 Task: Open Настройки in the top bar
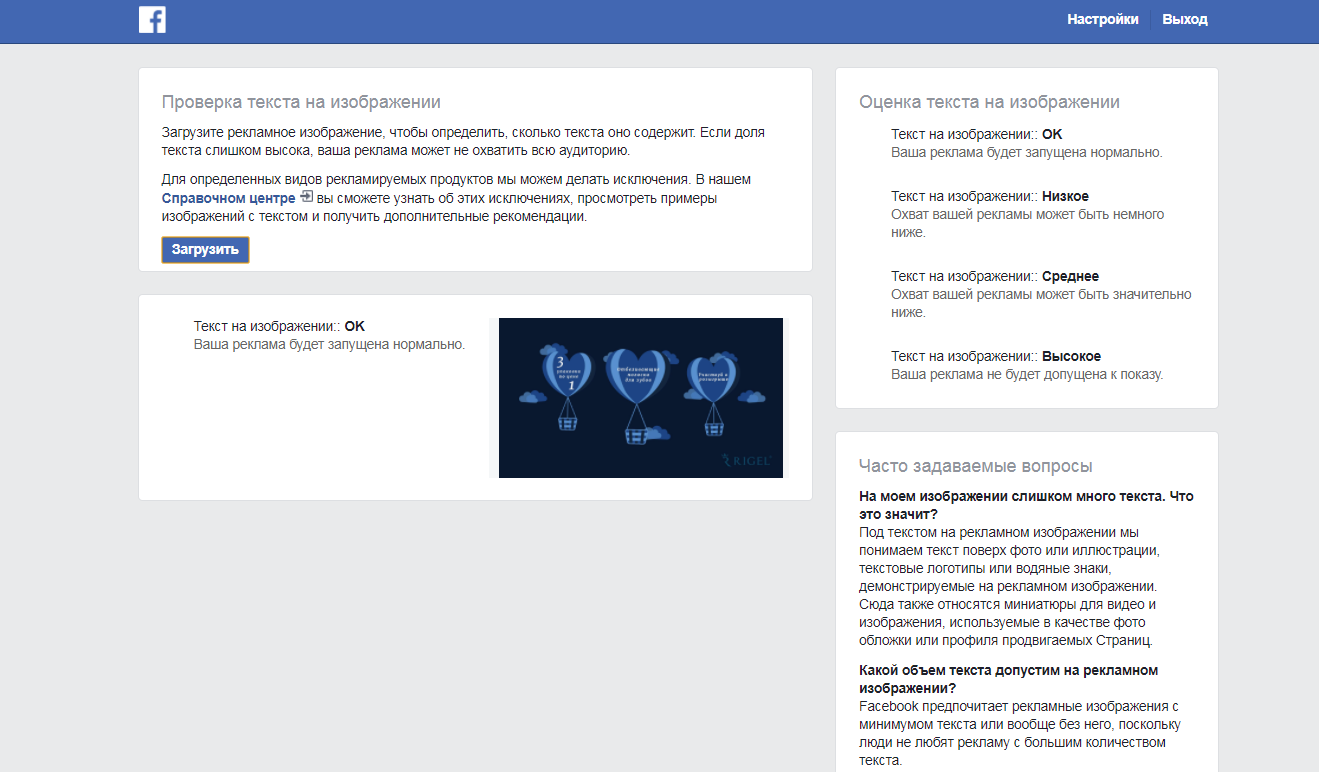pyautogui.click(x=1102, y=19)
